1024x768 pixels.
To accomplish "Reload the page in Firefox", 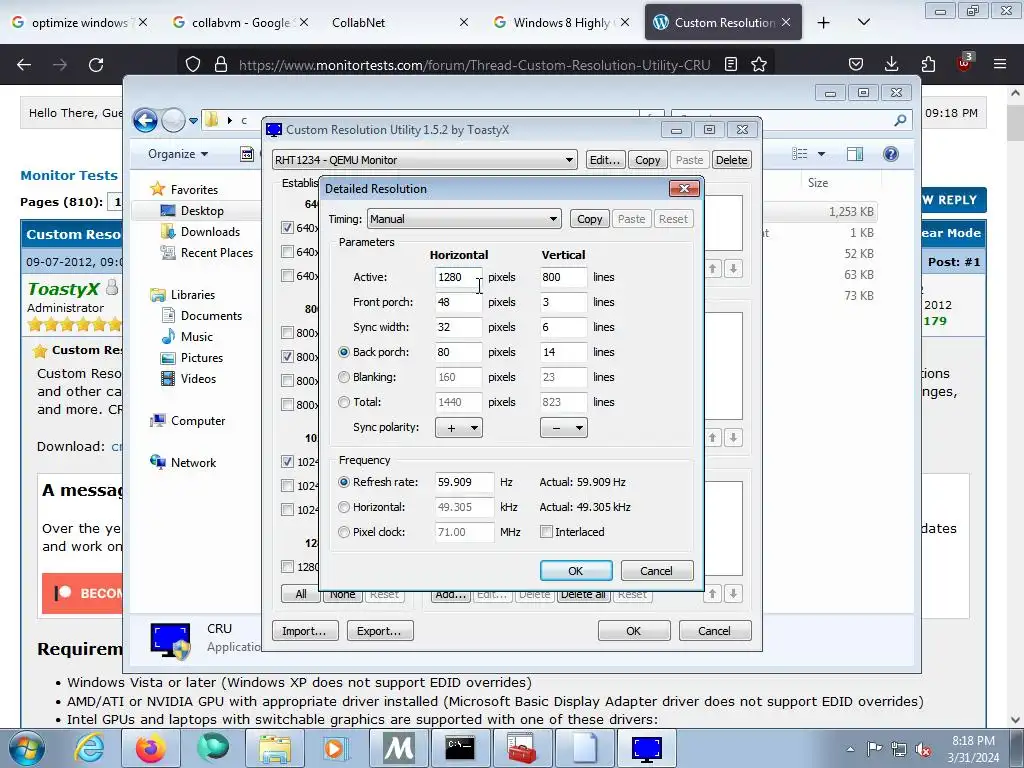I will pos(96,64).
